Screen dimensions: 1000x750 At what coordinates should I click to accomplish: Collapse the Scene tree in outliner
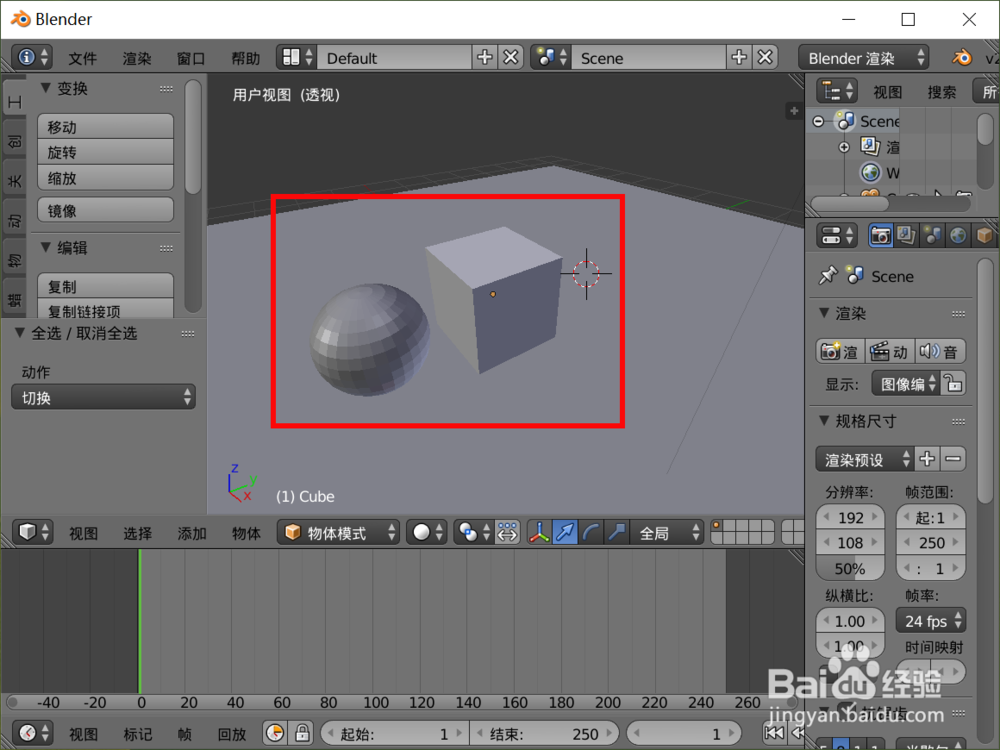818,121
